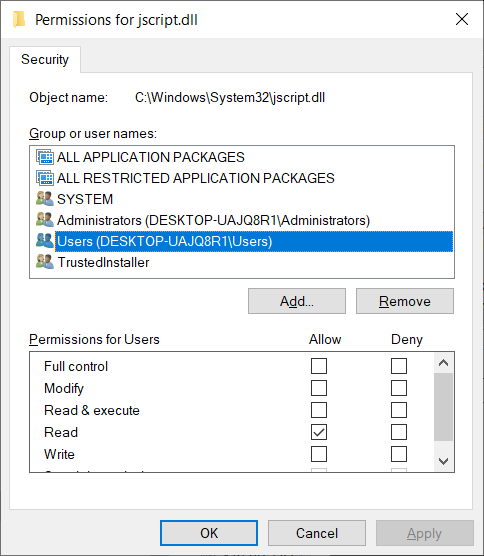Enable Deny for Write permission
This screenshot has height=556, width=484.
tap(399, 454)
